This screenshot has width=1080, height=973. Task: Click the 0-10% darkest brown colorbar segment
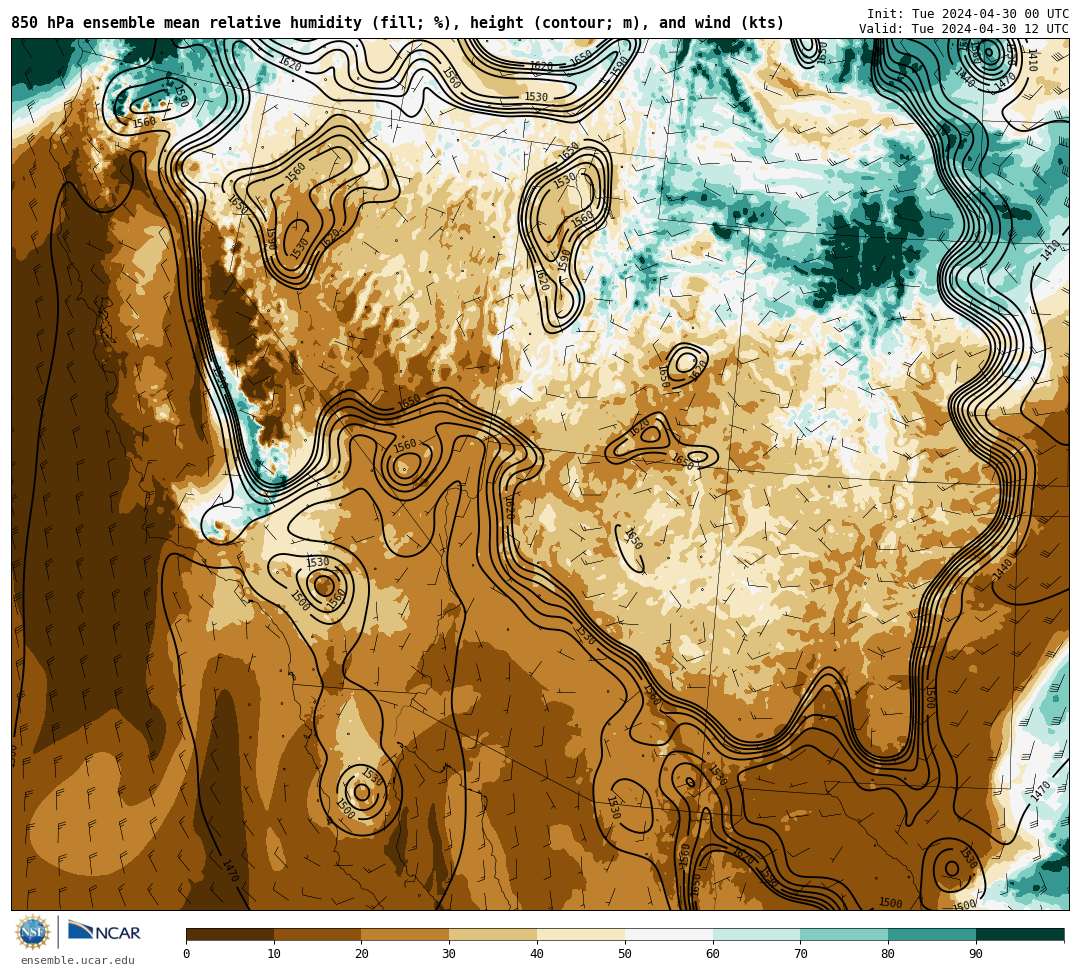coord(230,934)
